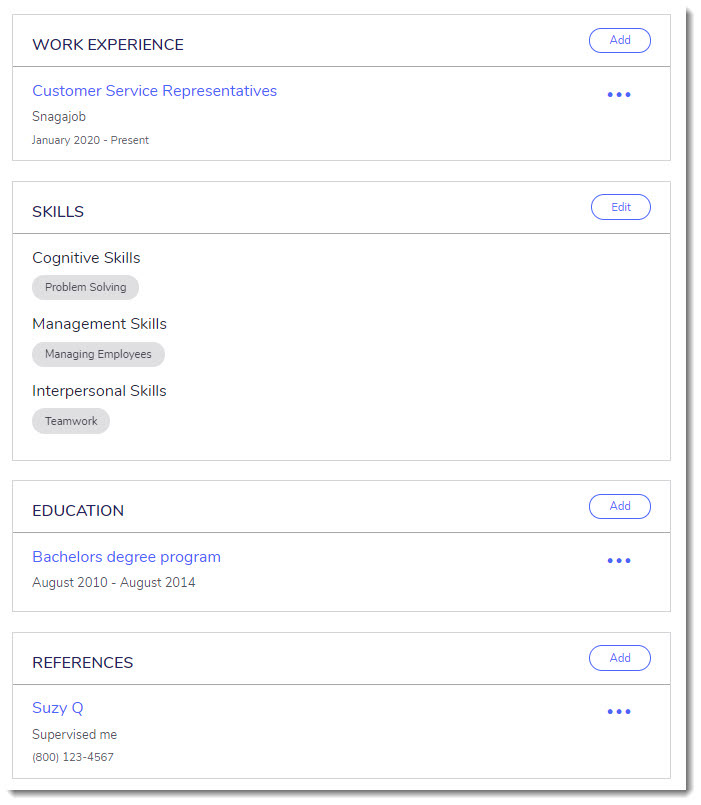Image resolution: width=701 pixels, height=805 pixels.
Task: Open three-dot menu for Bachelors degree program
Action: [619, 561]
